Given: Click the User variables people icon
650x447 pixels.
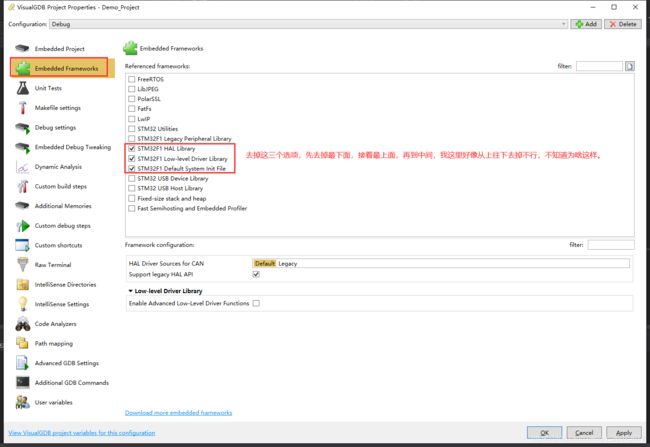Looking at the screenshot, I should pos(22,402).
